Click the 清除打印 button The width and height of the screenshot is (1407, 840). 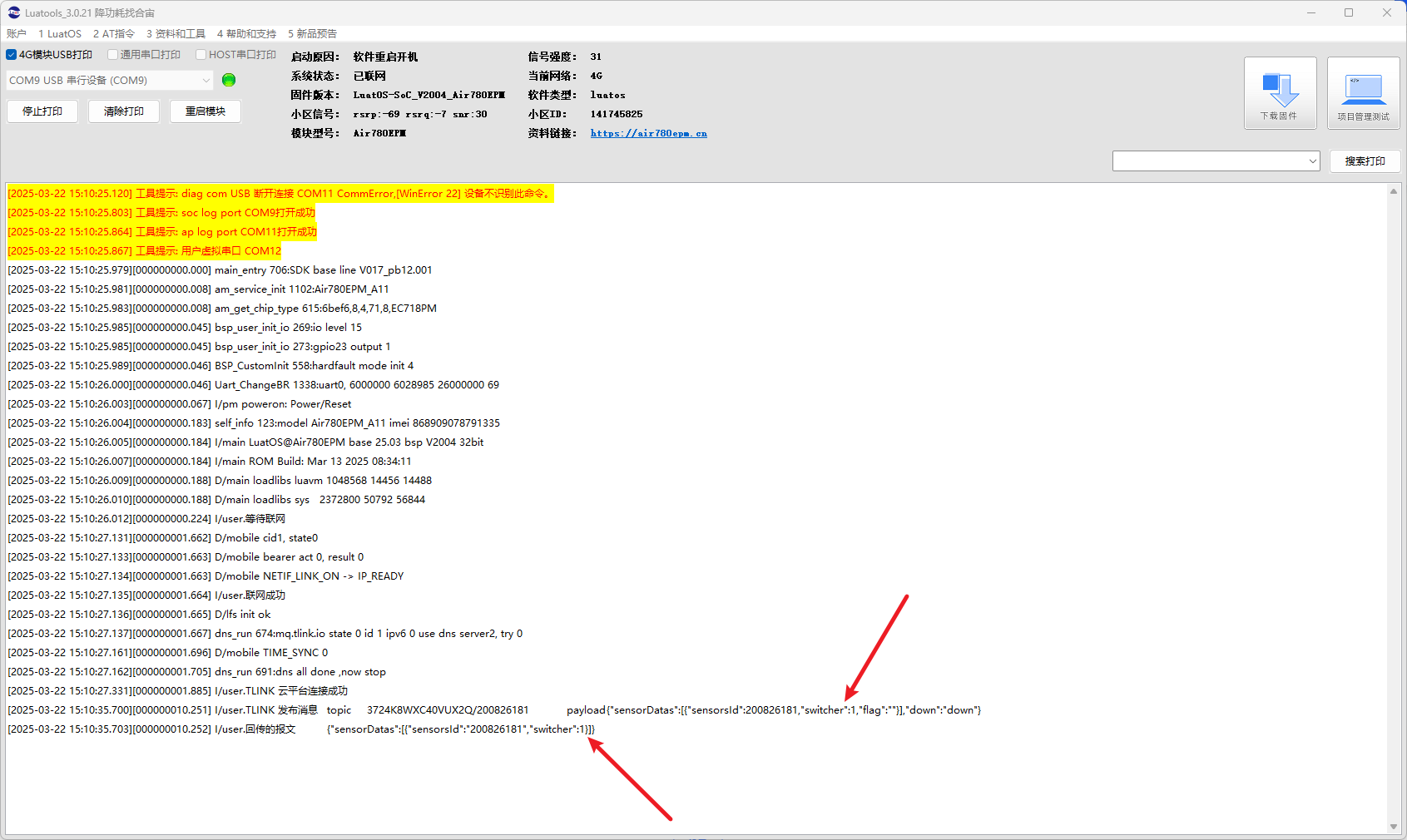(124, 111)
